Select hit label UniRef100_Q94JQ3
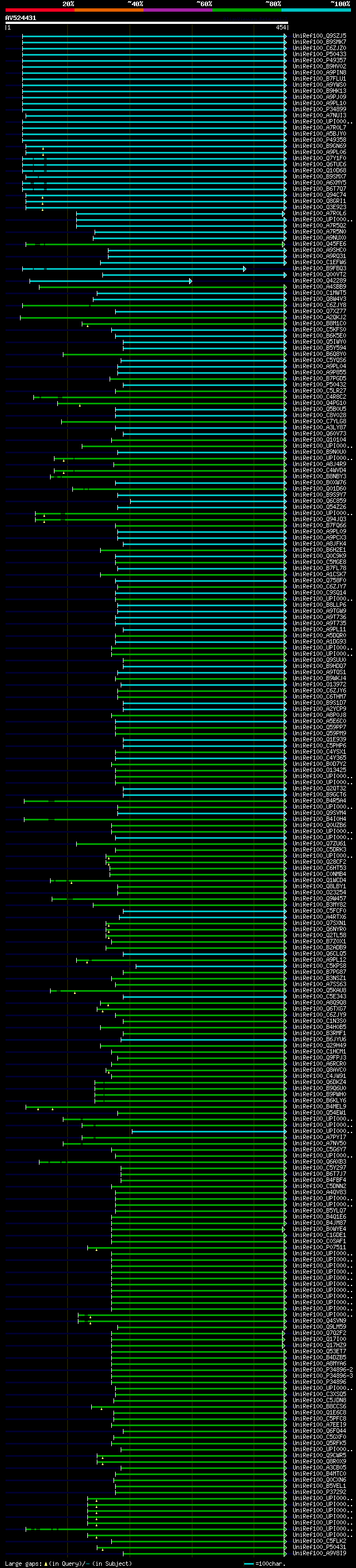The width and height of the screenshot is (356, 1568). coord(319,519)
